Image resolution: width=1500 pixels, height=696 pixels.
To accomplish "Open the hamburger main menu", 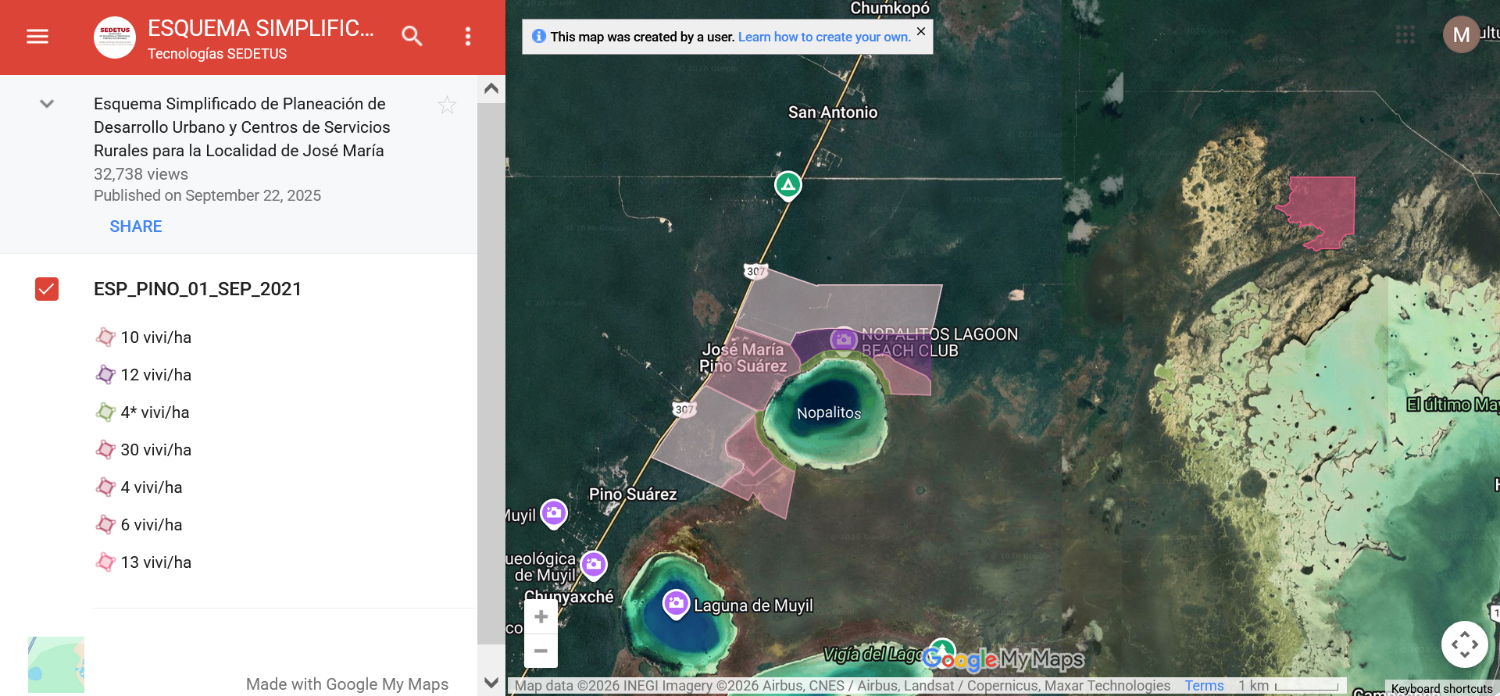I will (37, 37).
